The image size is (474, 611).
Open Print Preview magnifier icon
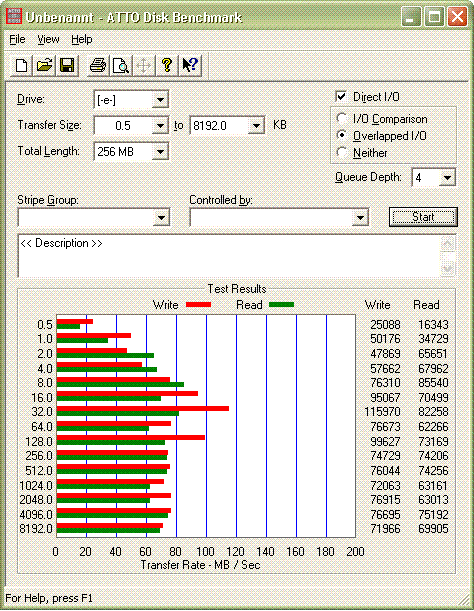tap(120, 65)
